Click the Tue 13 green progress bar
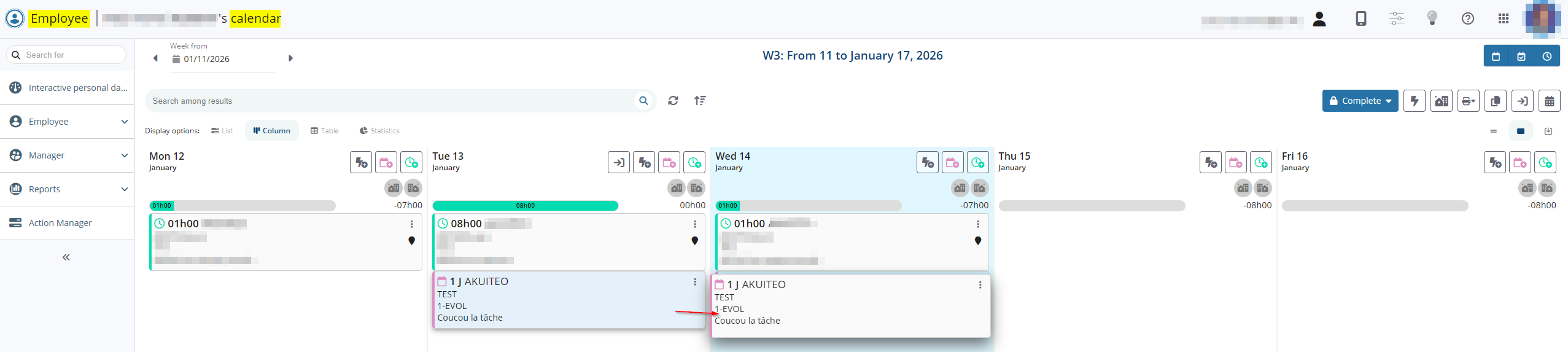Image resolution: width=1568 pixels, height=352 pixels. [525, 206]
